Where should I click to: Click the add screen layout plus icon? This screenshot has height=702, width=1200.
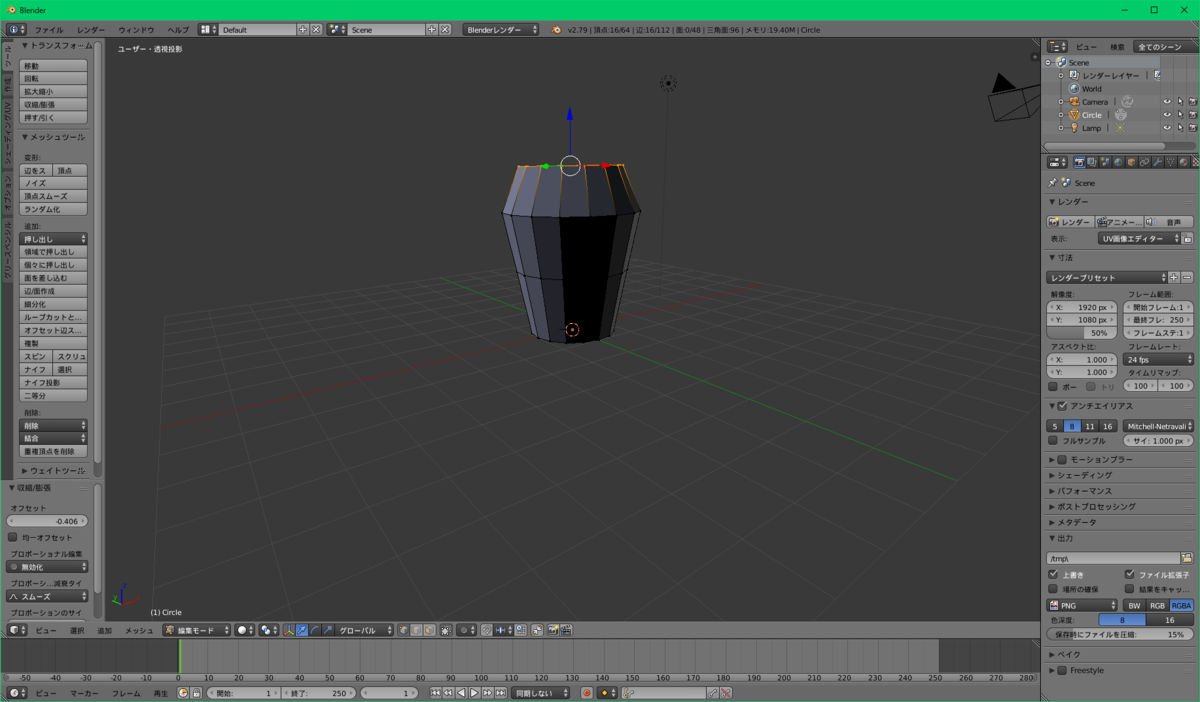[x=303, y=30]
